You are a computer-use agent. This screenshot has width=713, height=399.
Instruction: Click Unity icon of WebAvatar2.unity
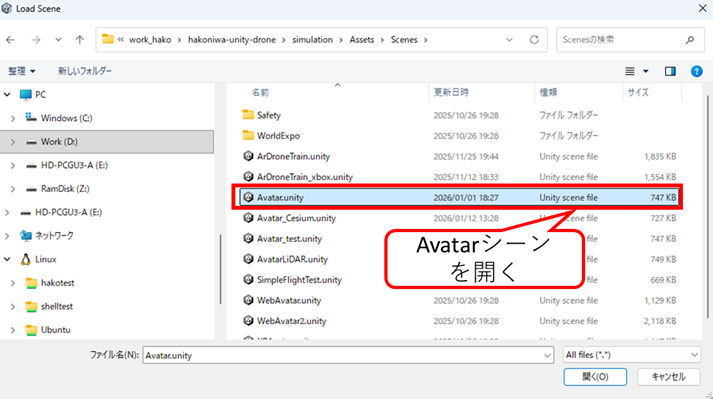(x=248, y=321)
